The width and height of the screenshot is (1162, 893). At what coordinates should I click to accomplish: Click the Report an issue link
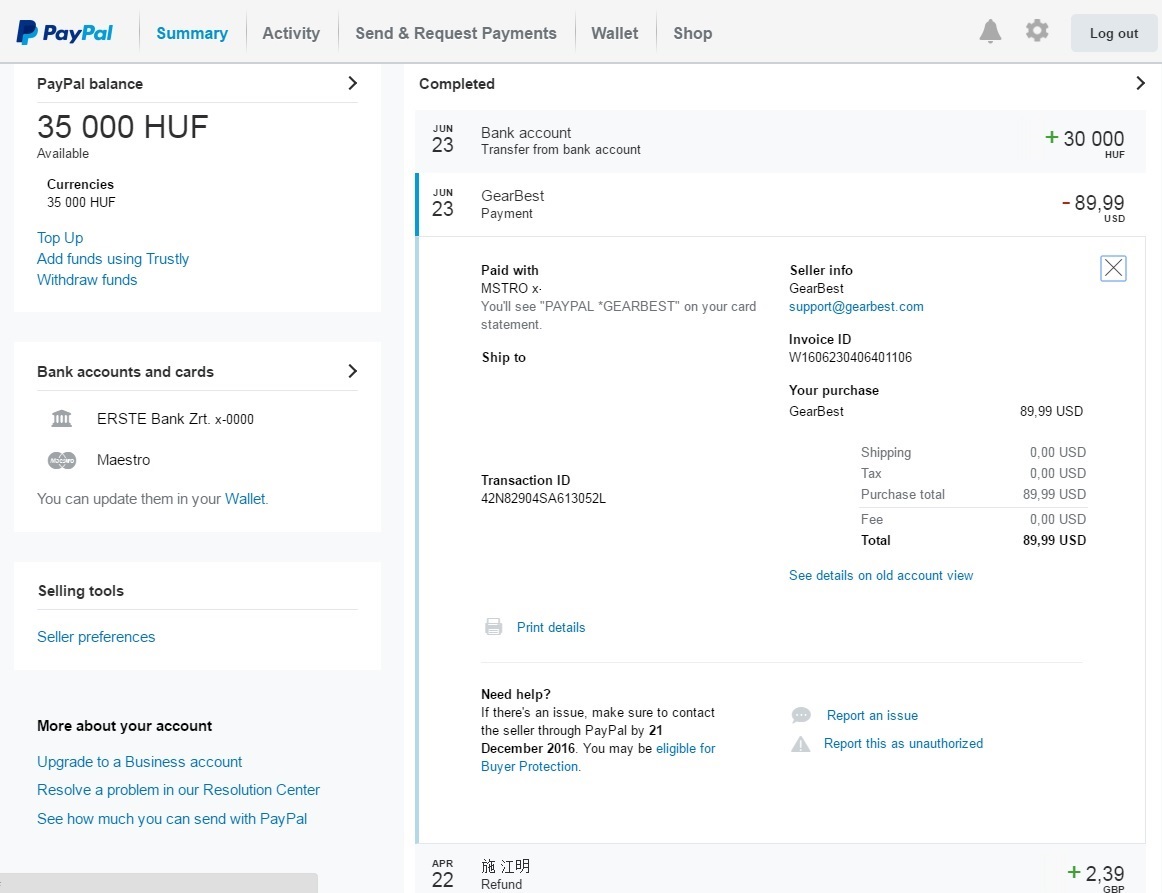(872, 715)
